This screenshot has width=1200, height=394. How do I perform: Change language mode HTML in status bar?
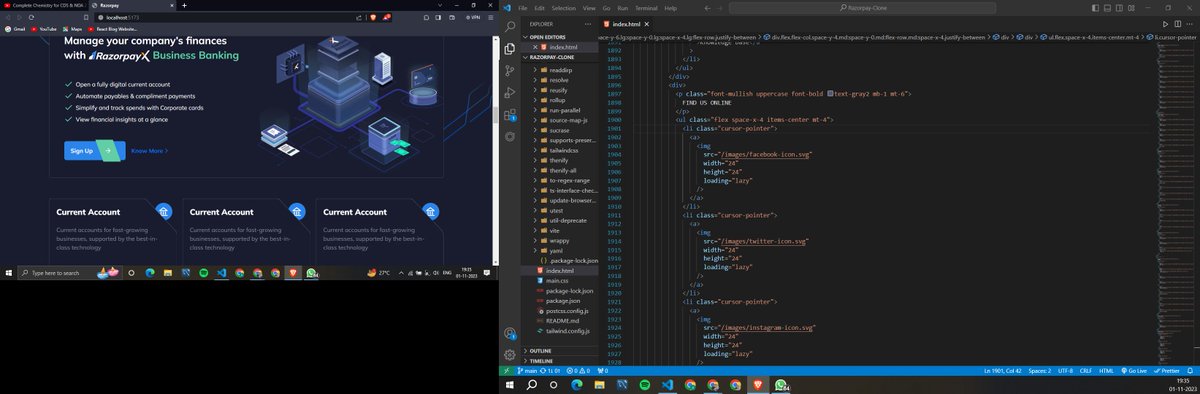1107,371
